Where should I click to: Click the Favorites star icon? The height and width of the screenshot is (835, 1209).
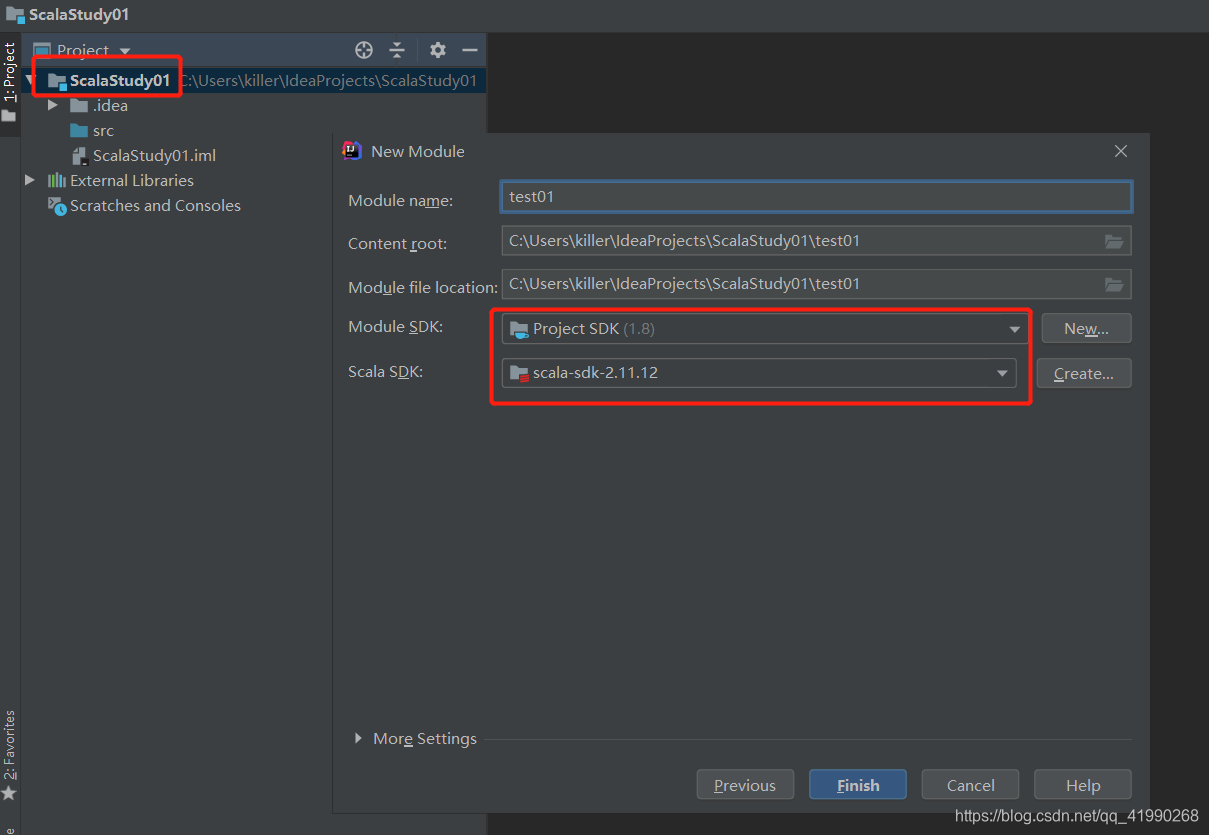pyautogui.click(x=9, y=793)
